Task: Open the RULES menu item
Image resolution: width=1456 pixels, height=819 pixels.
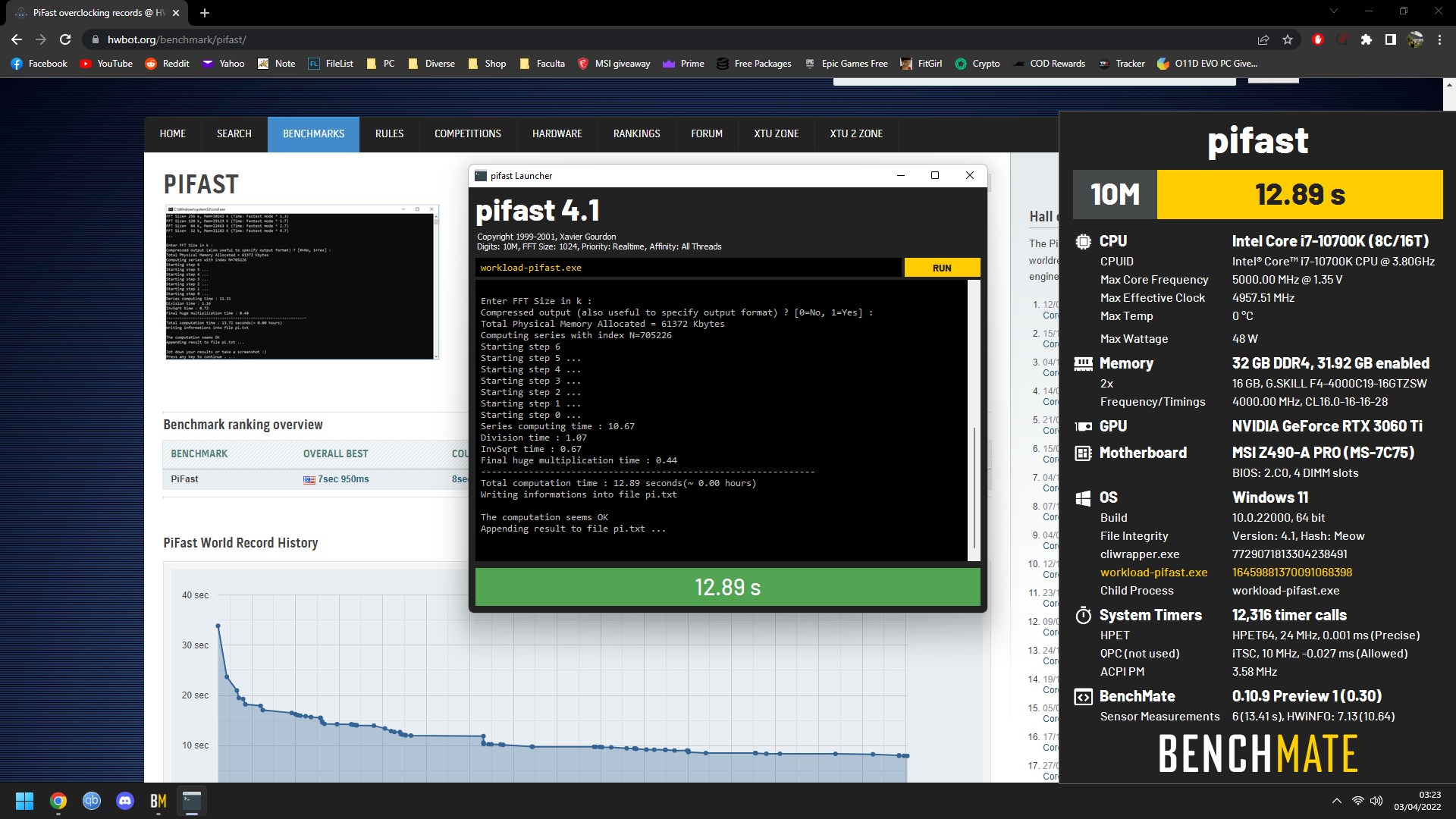Action: (390, 134)
